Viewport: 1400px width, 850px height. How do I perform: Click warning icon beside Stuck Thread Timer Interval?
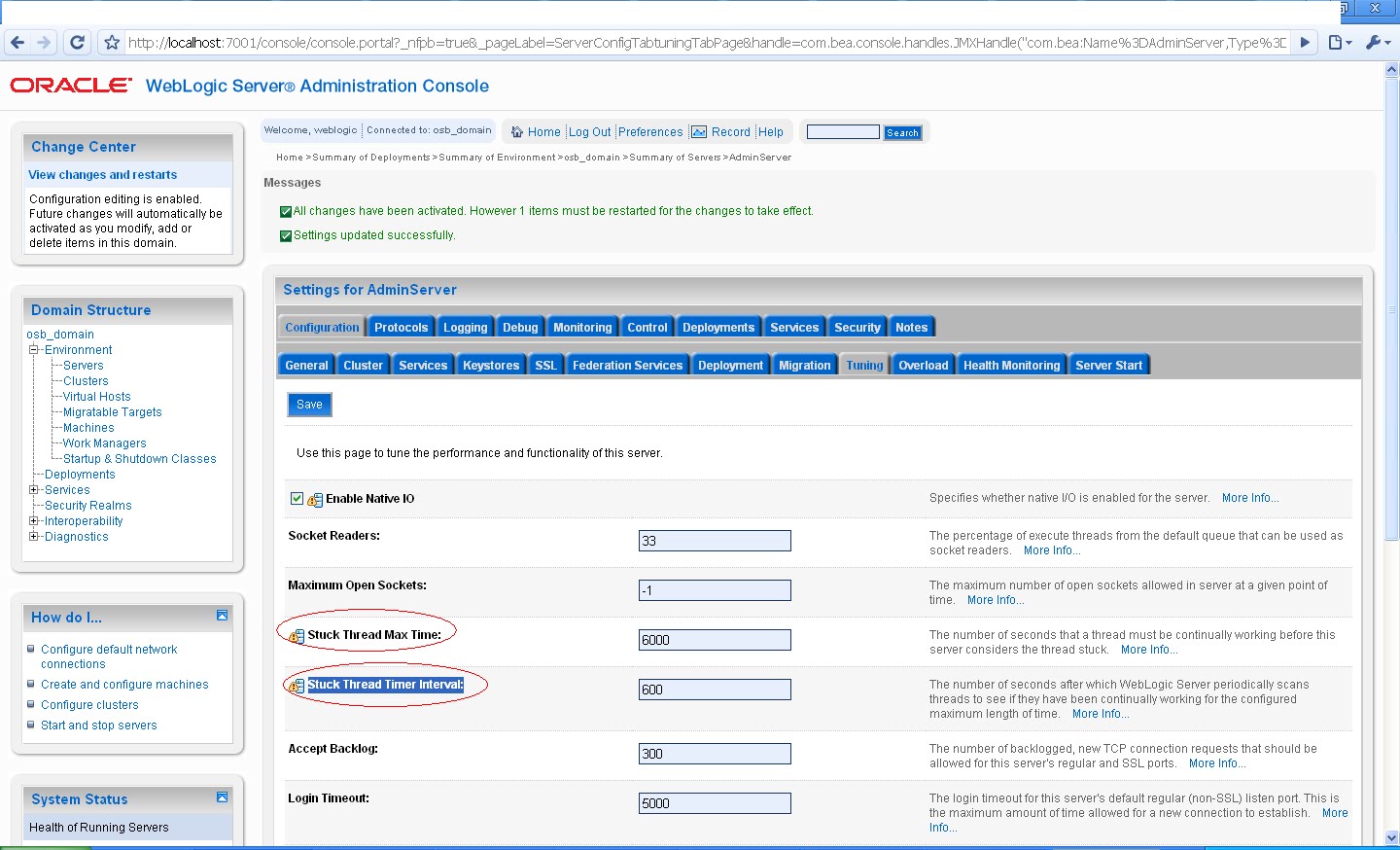297,686
